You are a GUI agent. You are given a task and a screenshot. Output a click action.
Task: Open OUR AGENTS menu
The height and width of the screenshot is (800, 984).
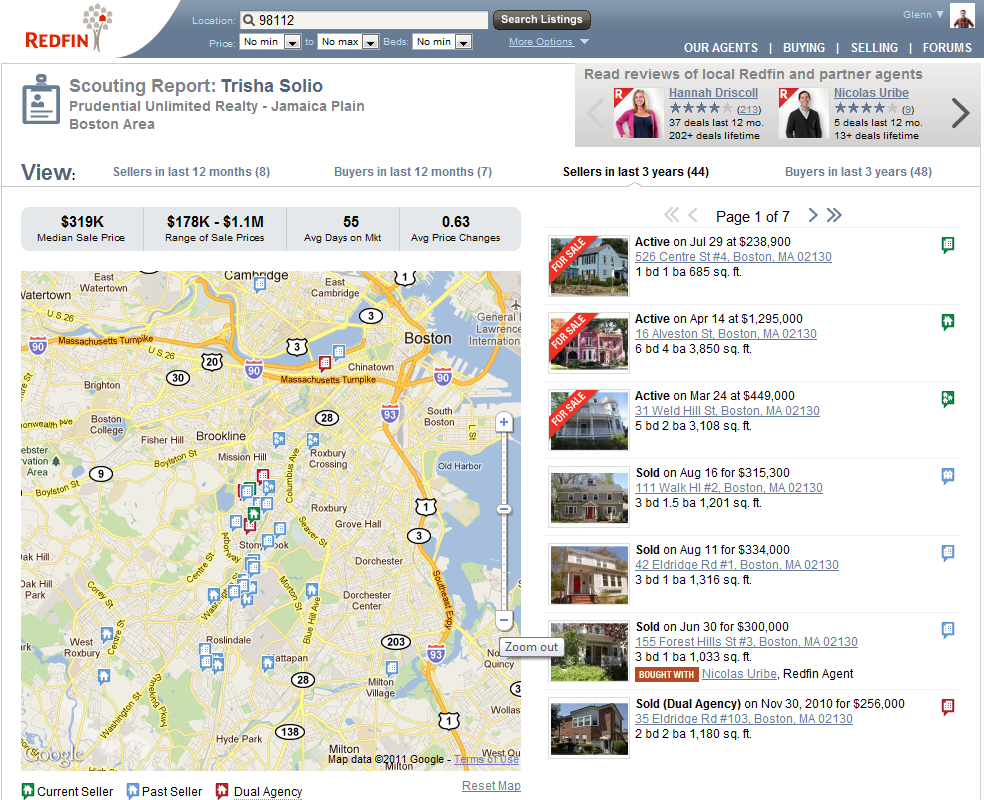[720, 48]
